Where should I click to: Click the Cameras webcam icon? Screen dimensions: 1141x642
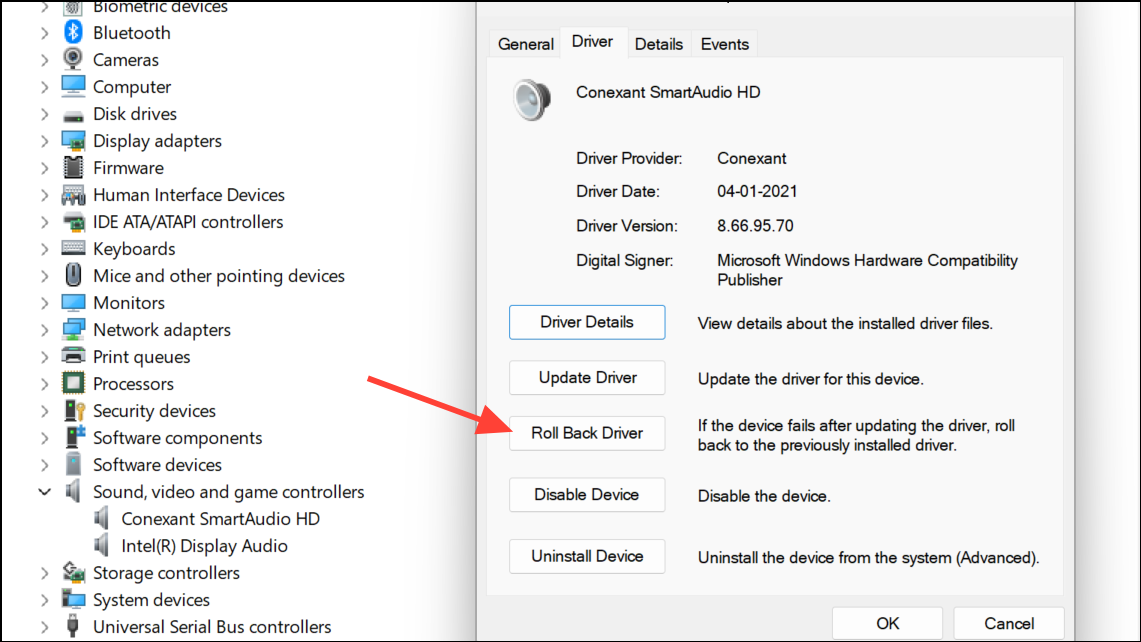73,59
